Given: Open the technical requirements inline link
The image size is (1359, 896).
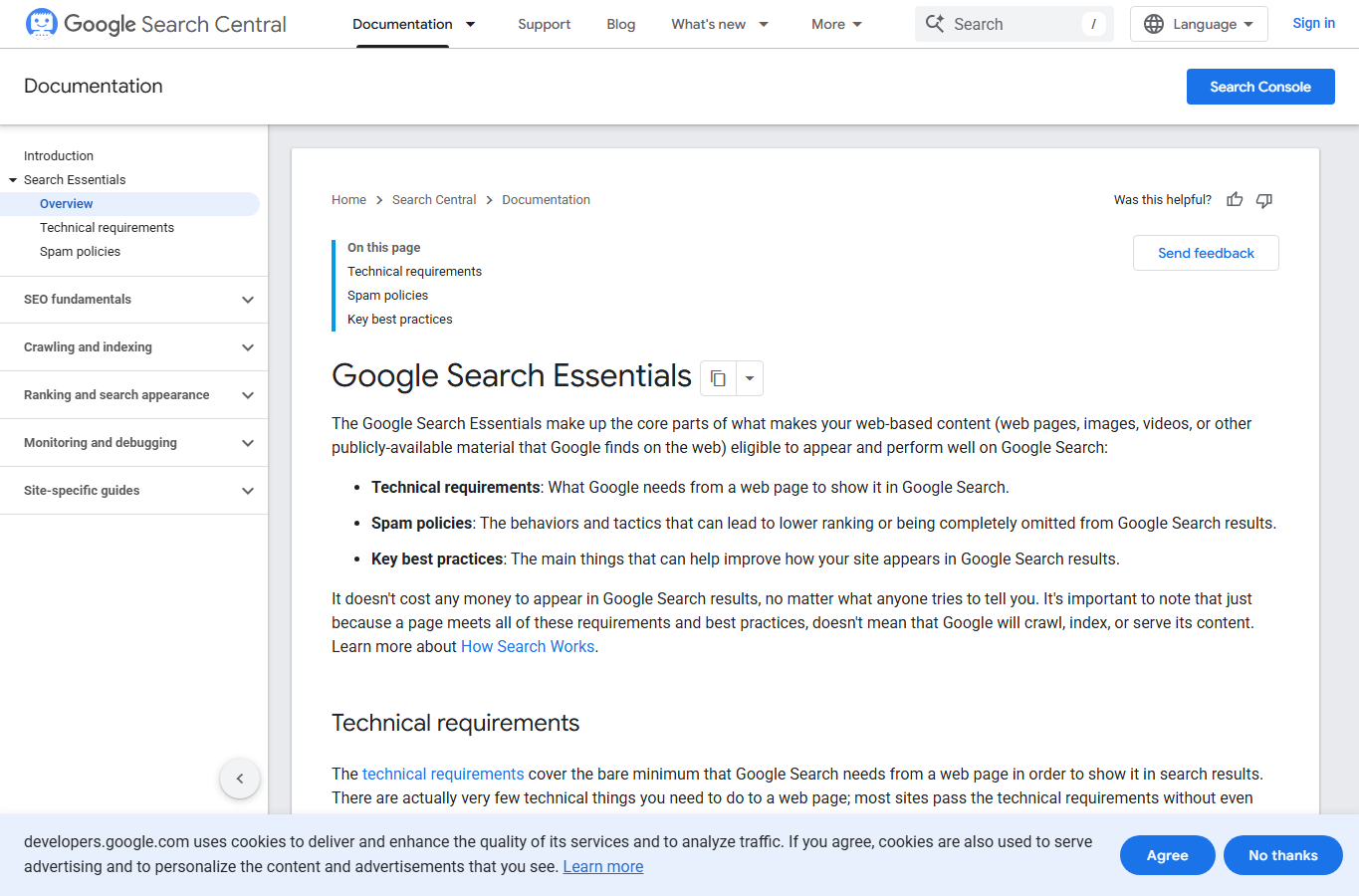Looking at the screenshot, I should tap(443, 774).
